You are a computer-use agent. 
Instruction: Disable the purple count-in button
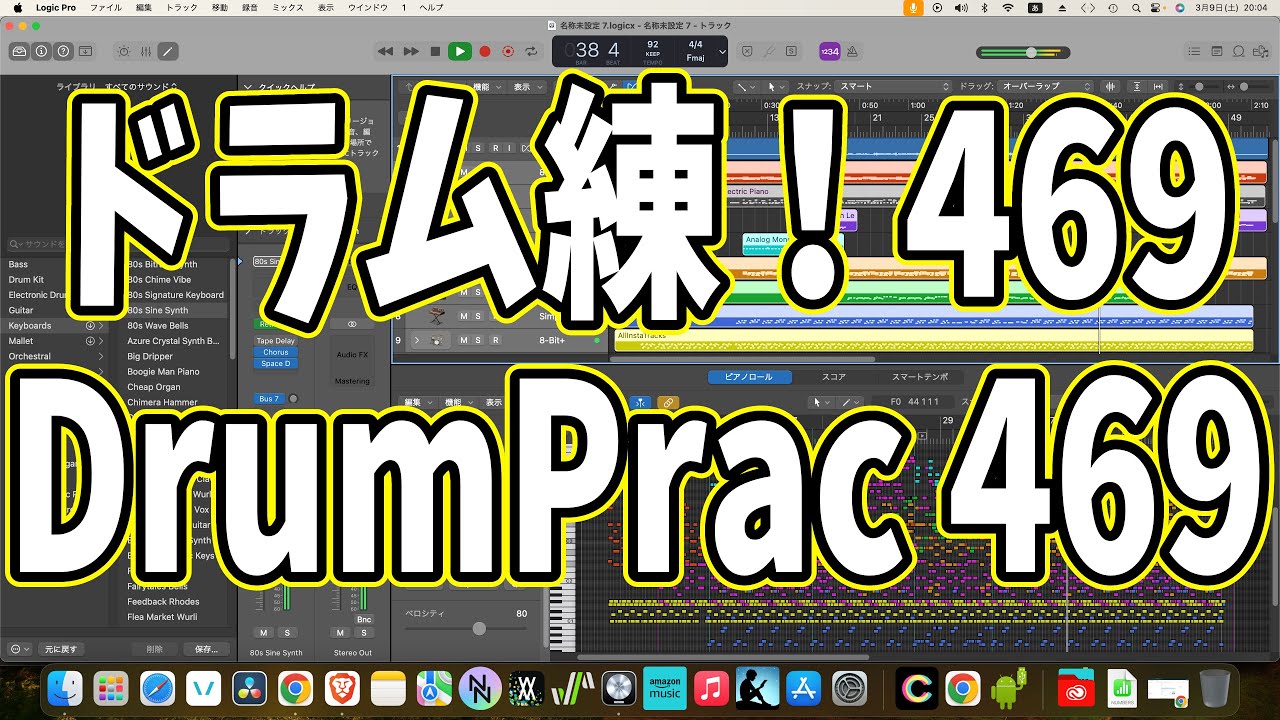click(829, 51)
